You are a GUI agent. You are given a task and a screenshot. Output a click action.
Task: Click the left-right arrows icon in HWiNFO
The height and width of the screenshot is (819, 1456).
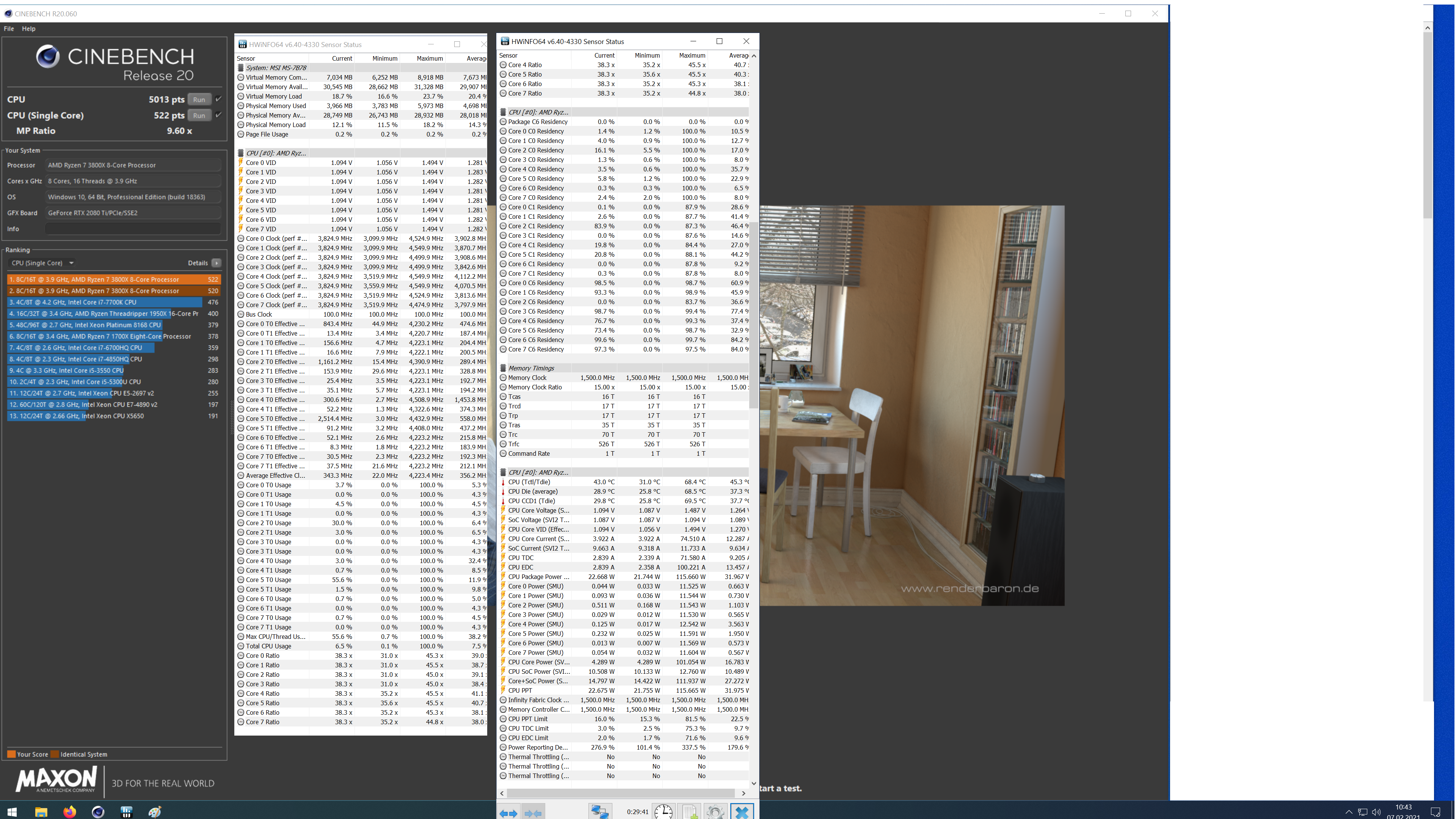[x=508, y=813]
